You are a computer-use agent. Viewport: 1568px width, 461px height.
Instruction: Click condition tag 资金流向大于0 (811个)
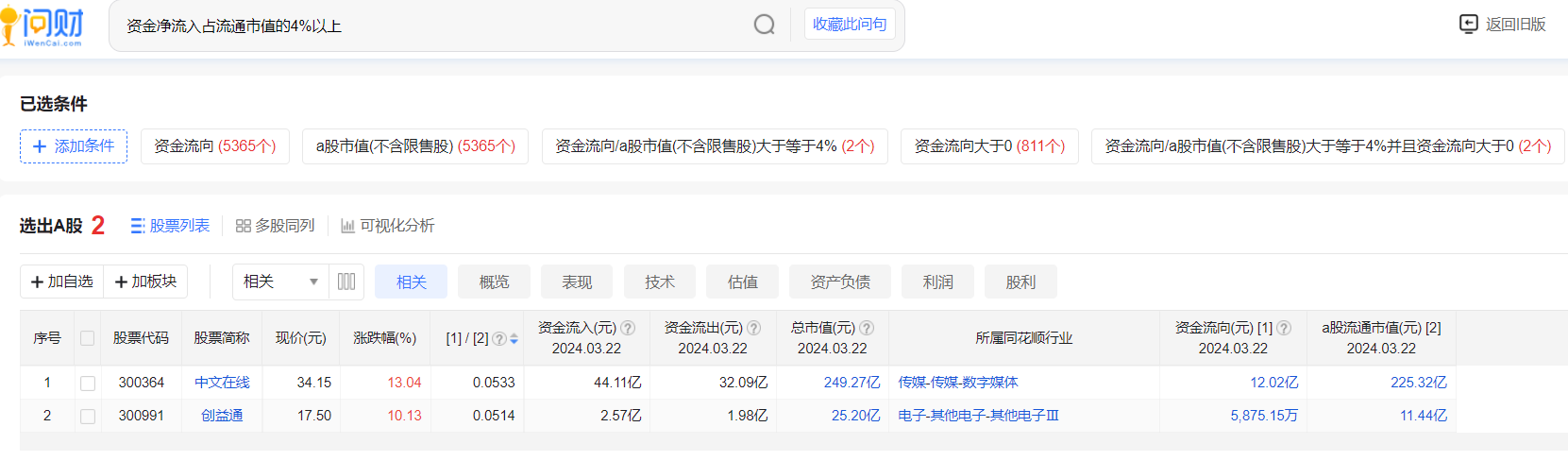point(989,146)
